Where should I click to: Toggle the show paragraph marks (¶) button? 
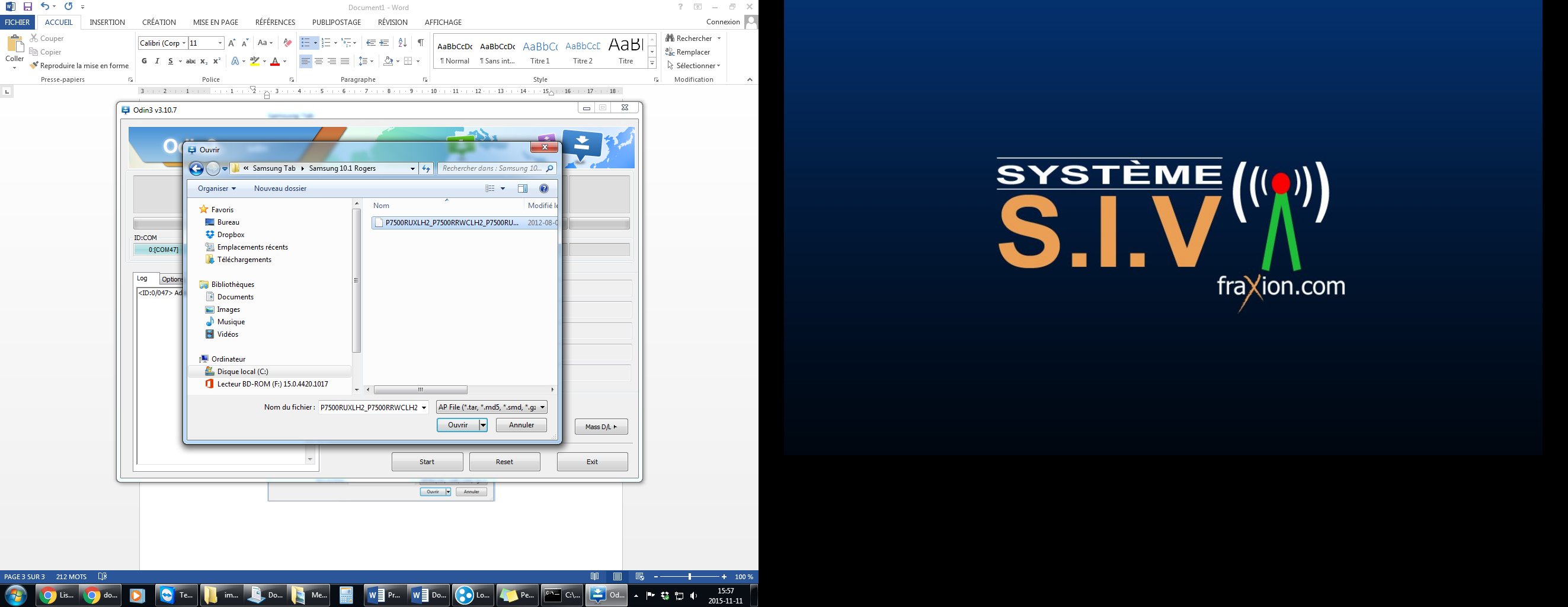tap(421, 43)
